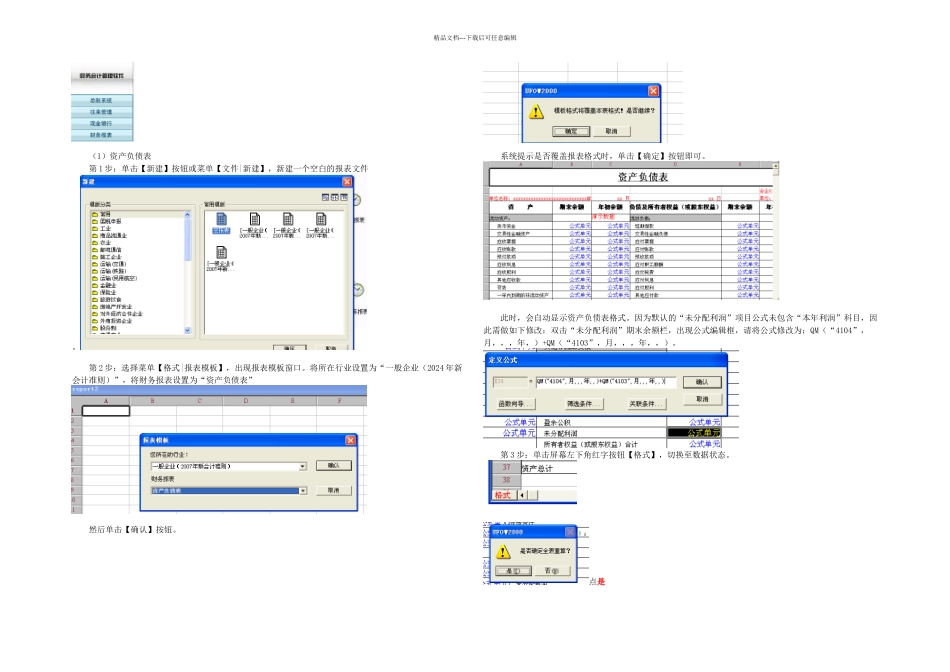Click column B header in report2
Image resolution: width=950 pixels, height=672 pixels.
(153, 401)
